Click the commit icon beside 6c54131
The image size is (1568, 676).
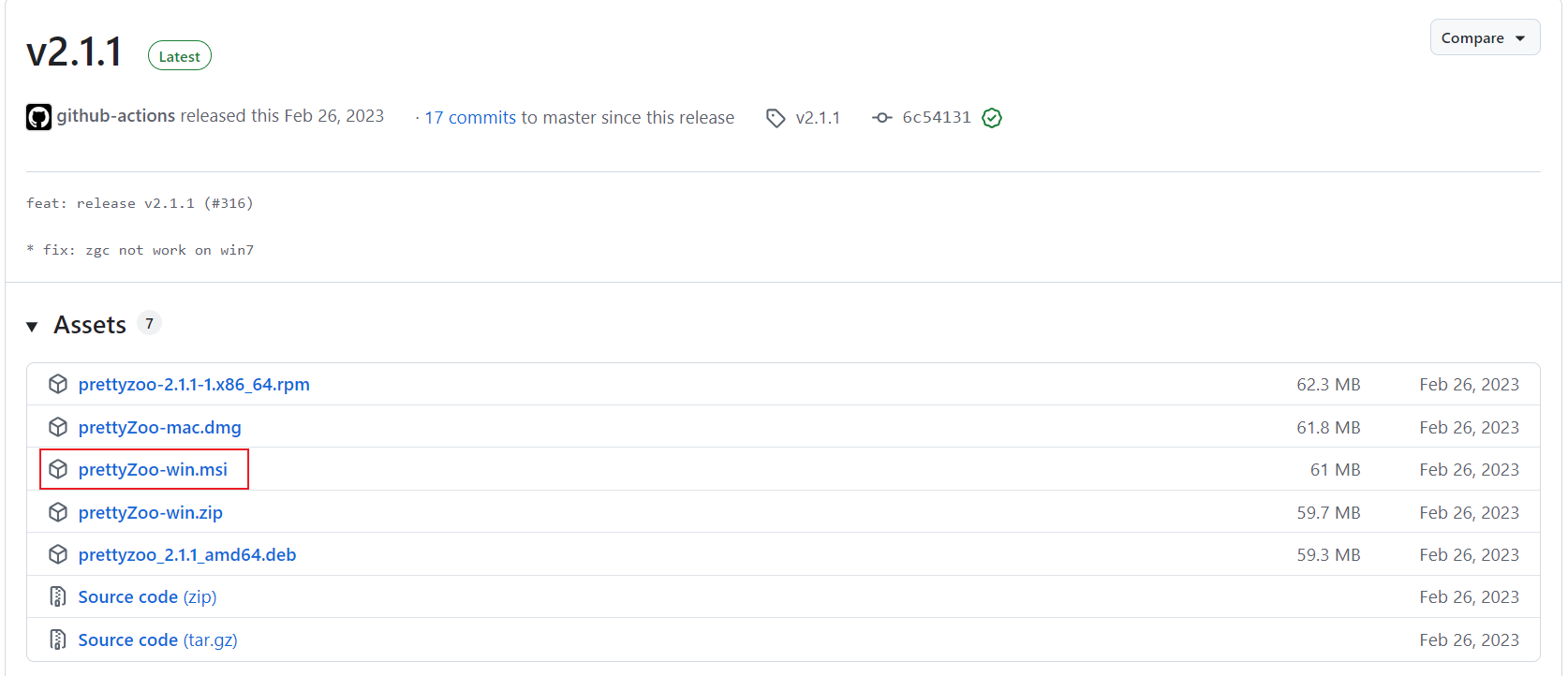click(881, 118)
